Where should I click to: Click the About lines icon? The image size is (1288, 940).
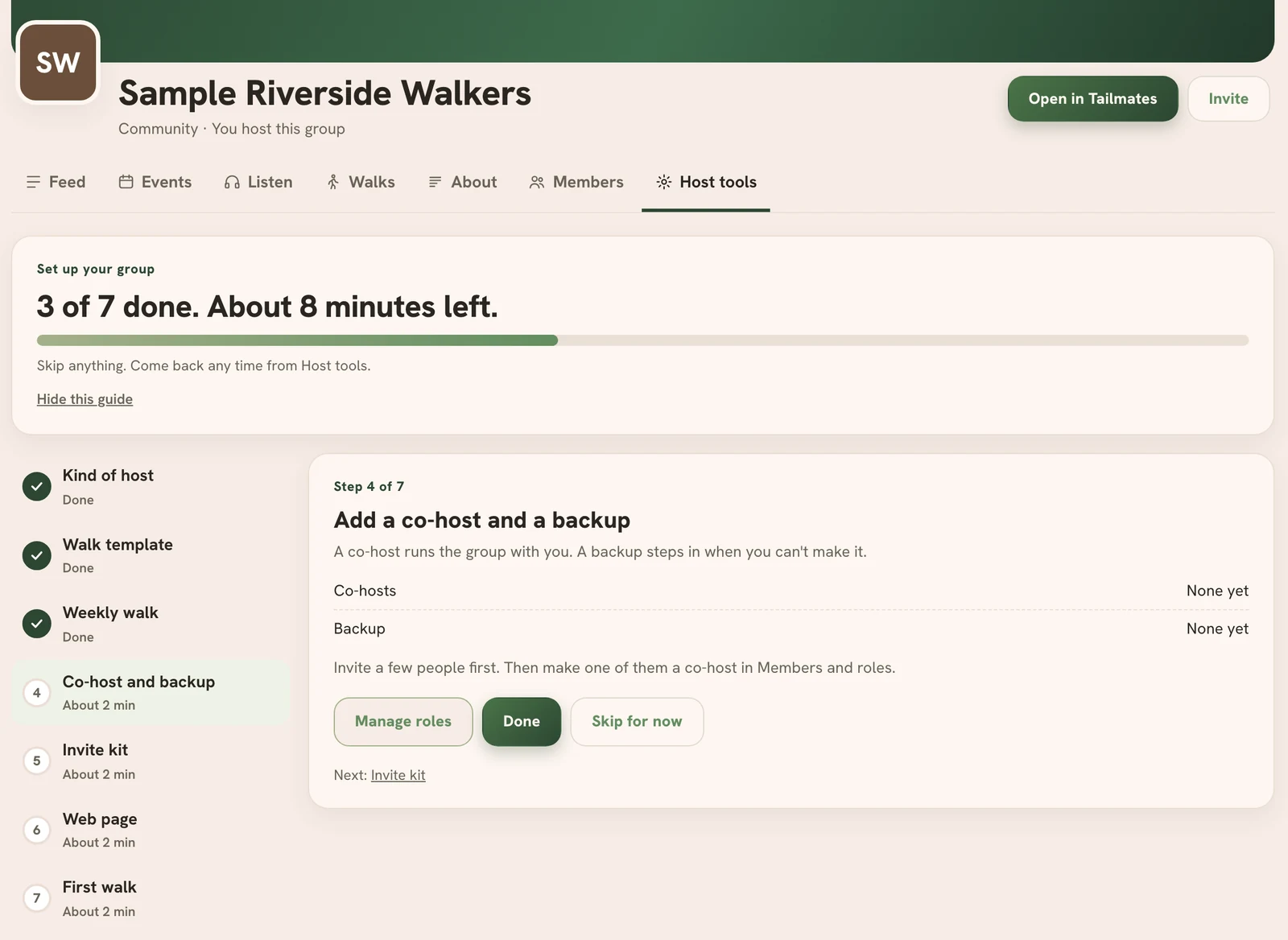[x=435, y=182]
